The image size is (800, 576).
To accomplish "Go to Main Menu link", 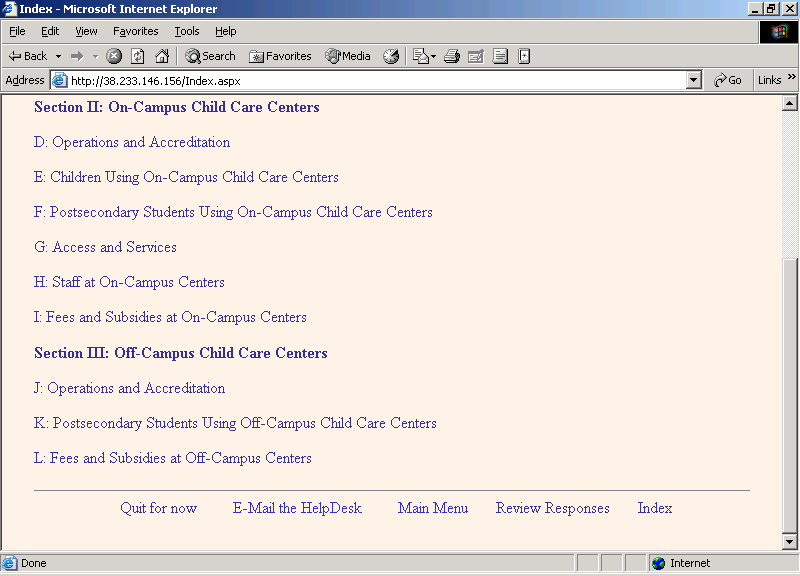I will point(433,508).
